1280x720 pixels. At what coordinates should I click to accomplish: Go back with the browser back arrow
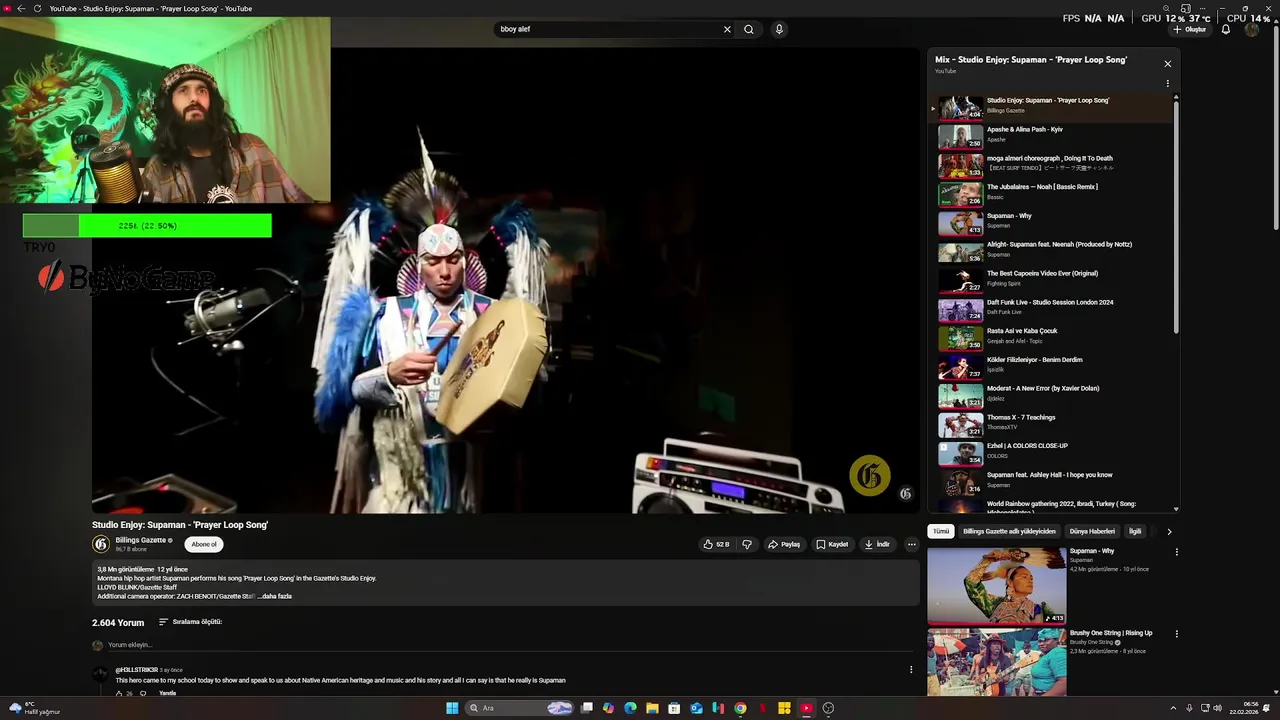pos(21,9)
